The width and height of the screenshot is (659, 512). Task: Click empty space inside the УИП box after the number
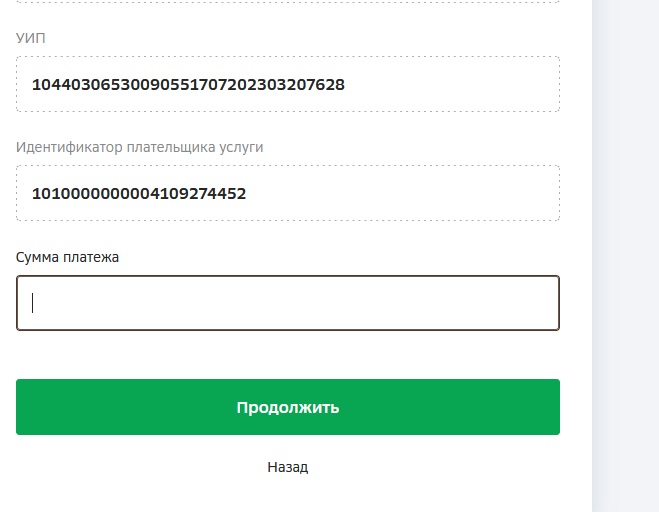coord(452,84)
